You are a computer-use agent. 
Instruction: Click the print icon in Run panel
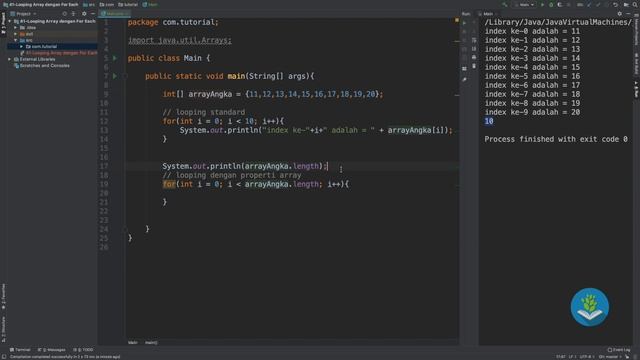(x=474, y=57)
